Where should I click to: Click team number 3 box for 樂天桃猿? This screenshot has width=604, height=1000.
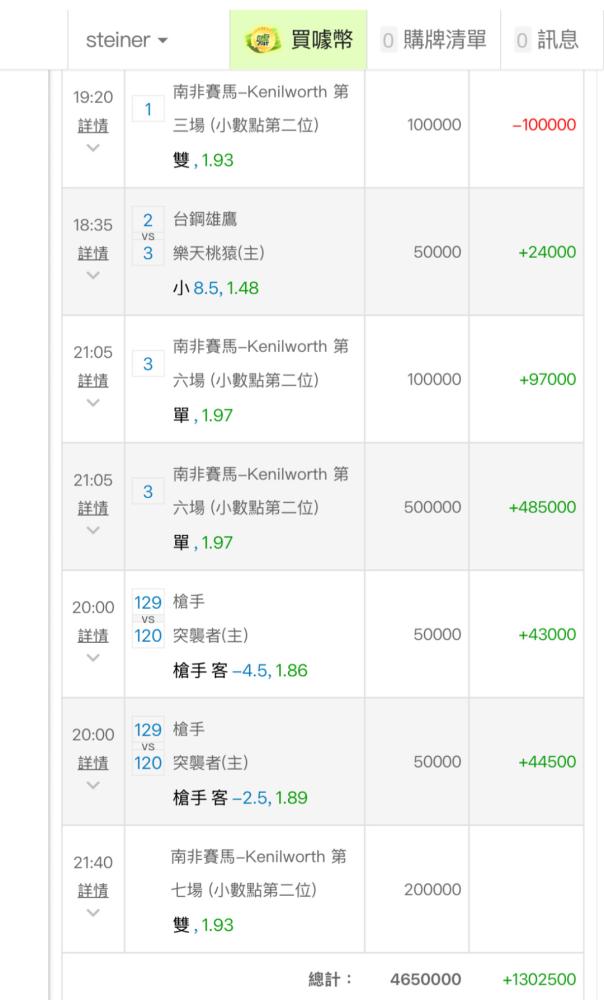click(x=148, y=253)
